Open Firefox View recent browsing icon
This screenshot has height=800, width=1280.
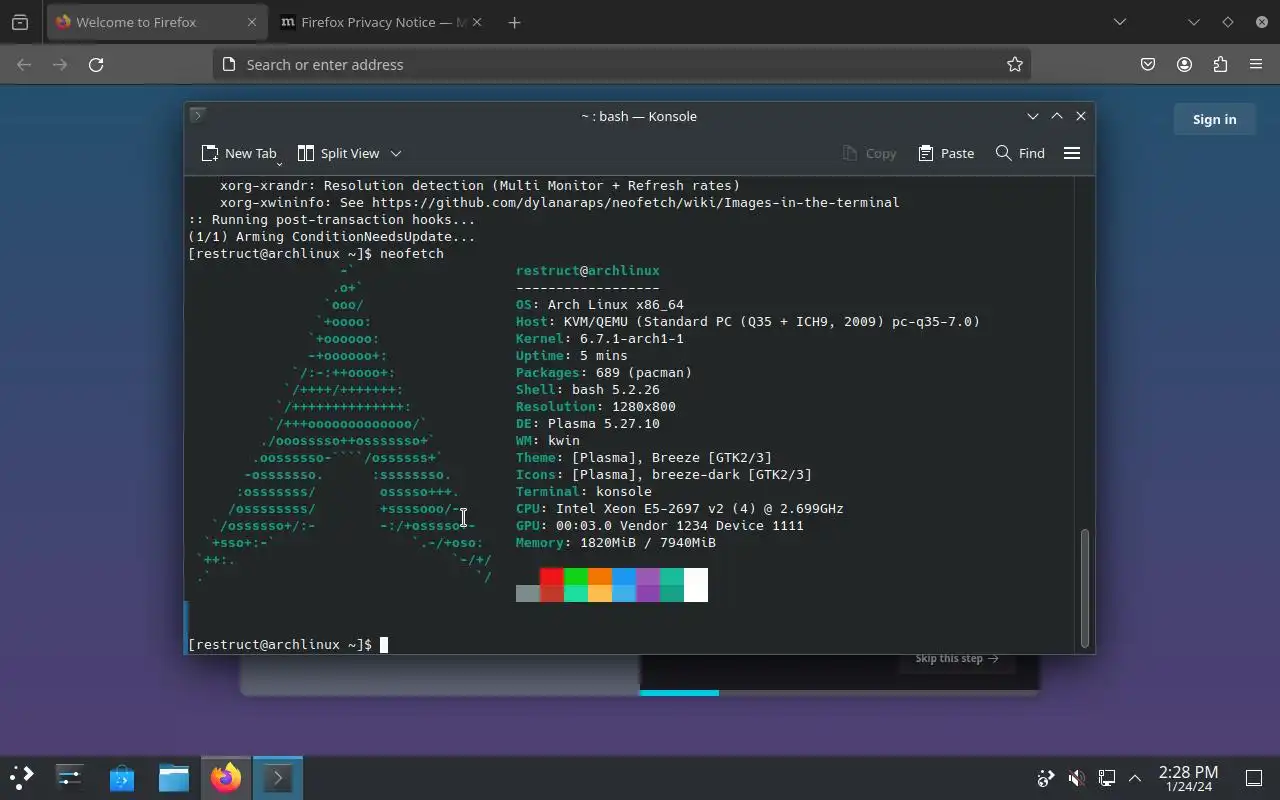point(20,22)
